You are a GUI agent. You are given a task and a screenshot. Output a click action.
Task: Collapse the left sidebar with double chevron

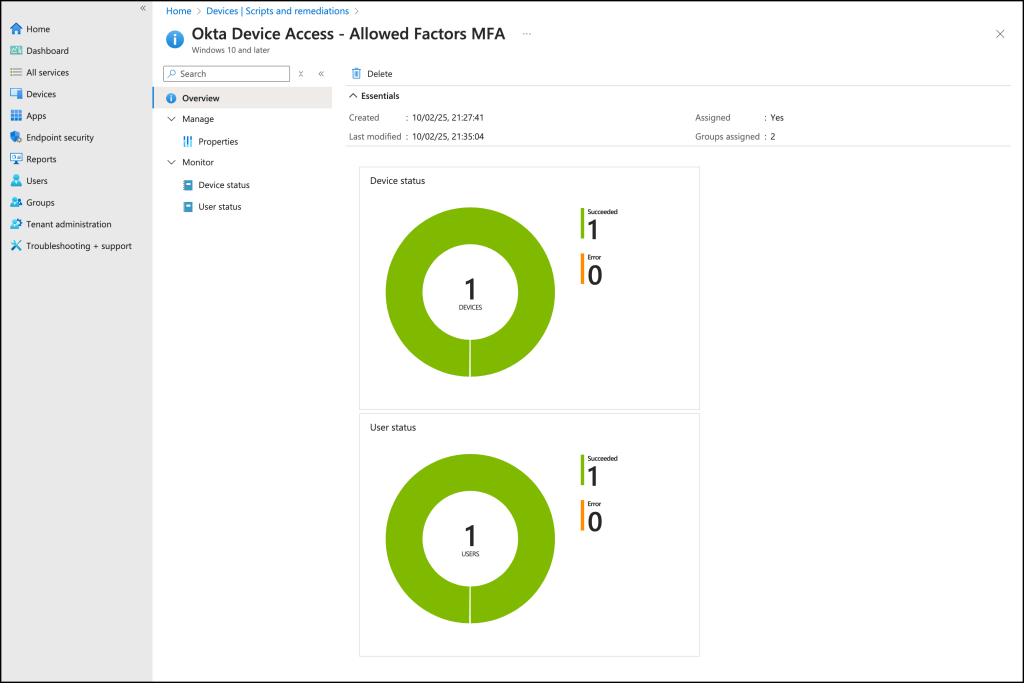[142, 8]
